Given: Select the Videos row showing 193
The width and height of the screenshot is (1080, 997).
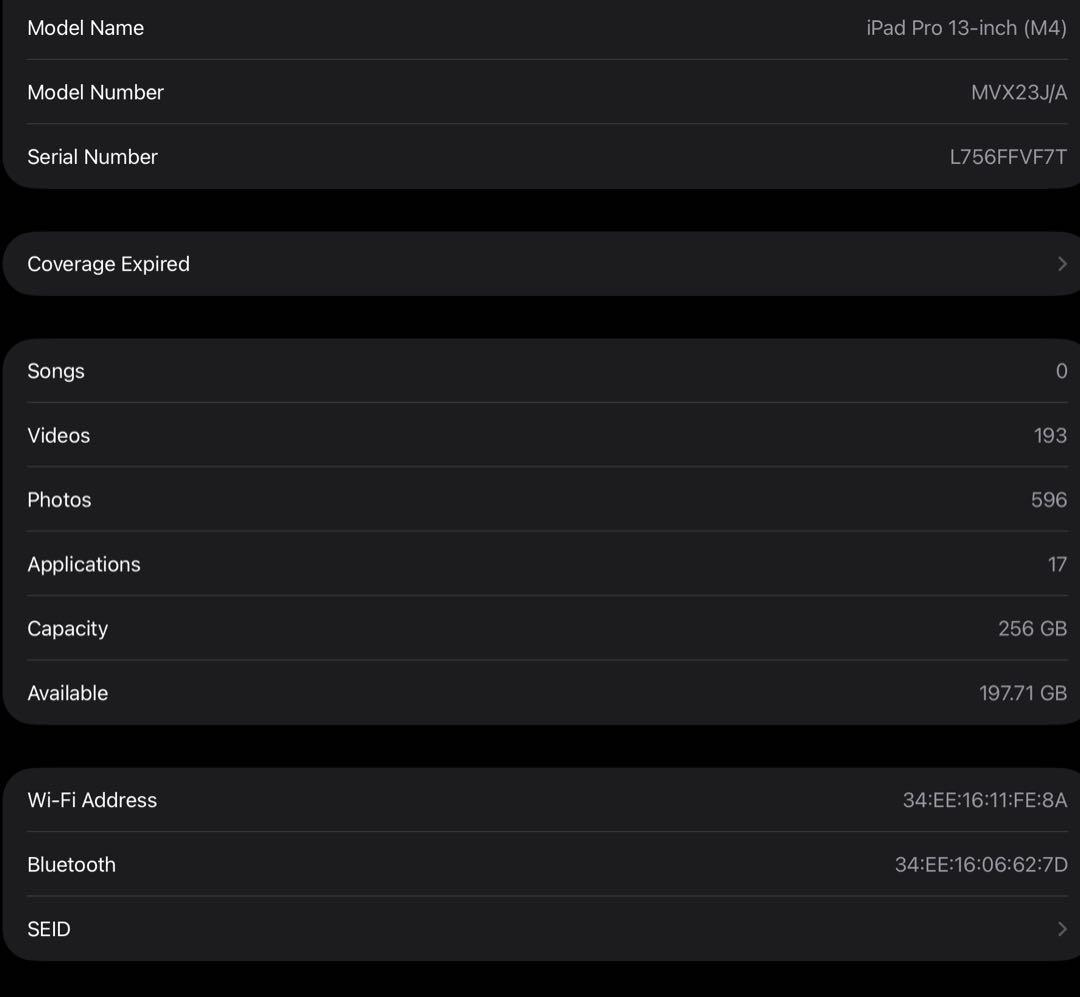Looking at the screenshot, I should tap(540, 435).
